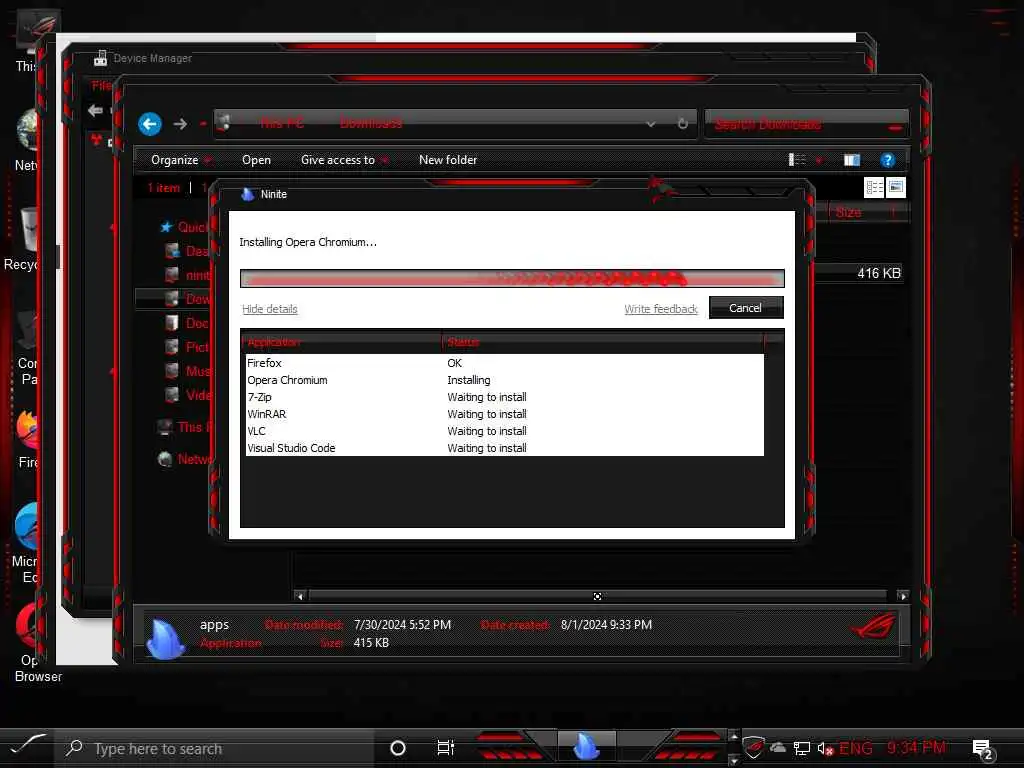Cancel the Ninite installation
Image resolution: width=1024 pixels, height=768 pixels.
pyautogui.click(x=746, y=308)
